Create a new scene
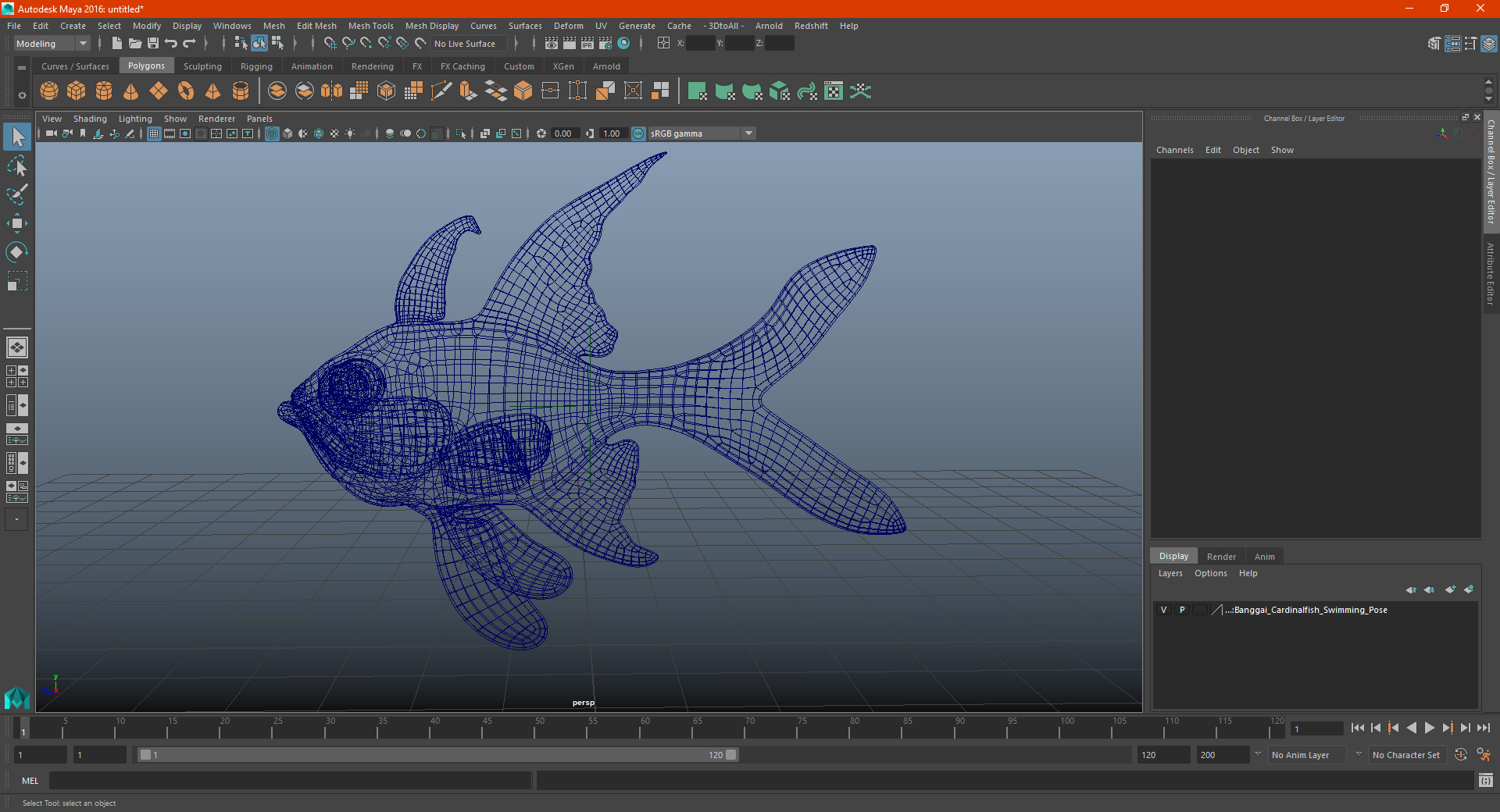The width and height of the screenshot is (1500, 812). coord(116,44)
